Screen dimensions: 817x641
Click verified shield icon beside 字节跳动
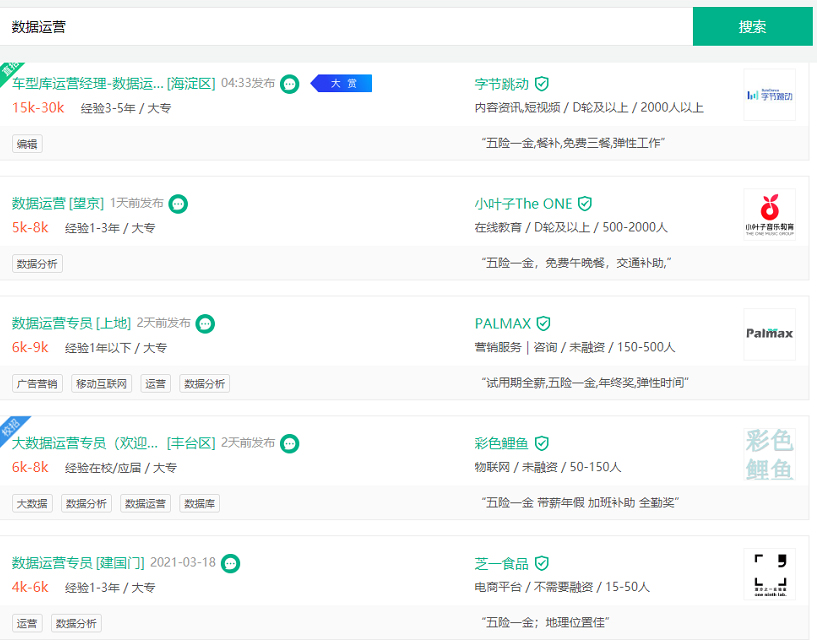542,84
